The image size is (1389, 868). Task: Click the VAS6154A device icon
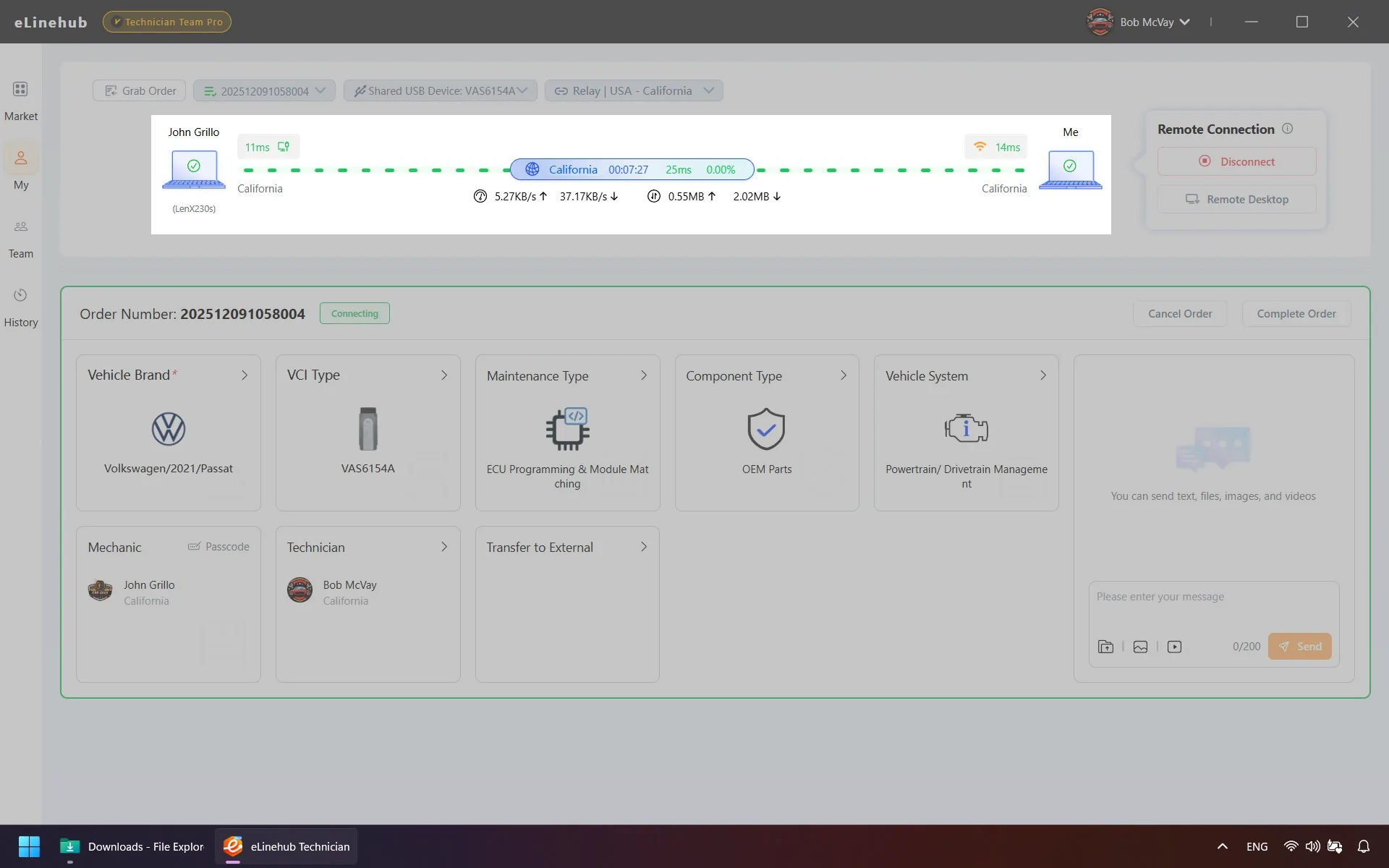click(x=368, y=429)
